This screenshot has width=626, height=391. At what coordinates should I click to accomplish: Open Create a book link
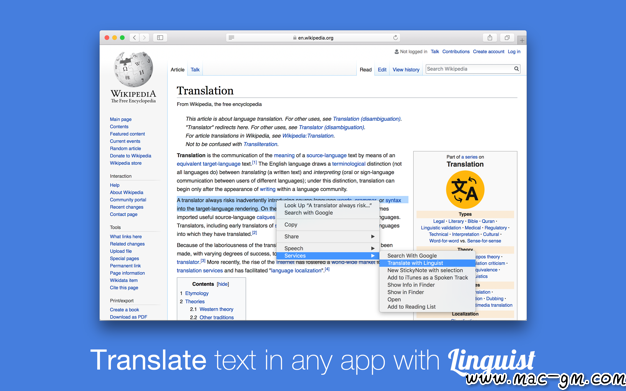click(125, 310)
